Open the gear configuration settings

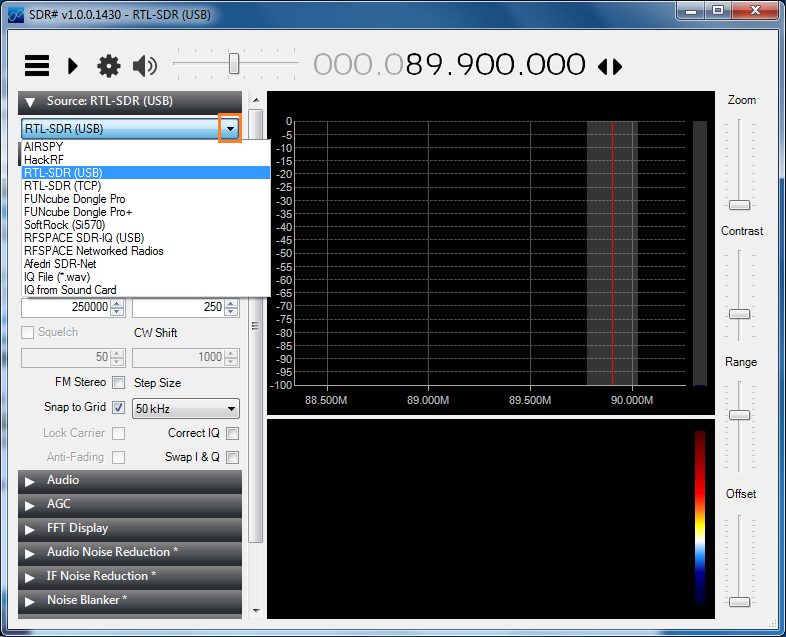[x=108, y=66]
